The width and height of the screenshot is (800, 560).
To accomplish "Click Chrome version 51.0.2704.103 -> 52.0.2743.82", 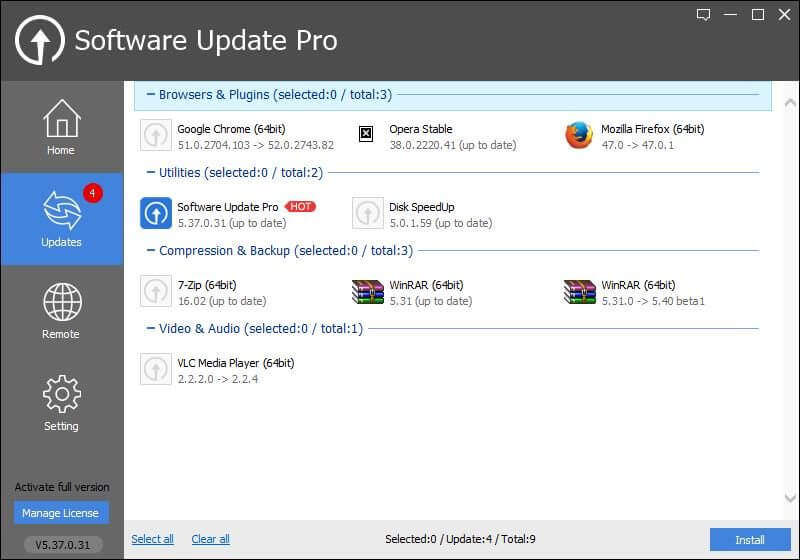I will [256, 145].
